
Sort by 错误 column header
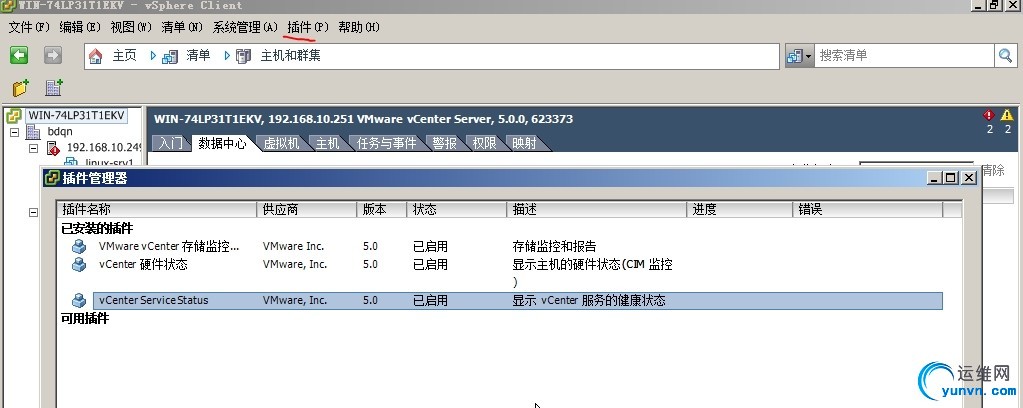click(868, 210)
